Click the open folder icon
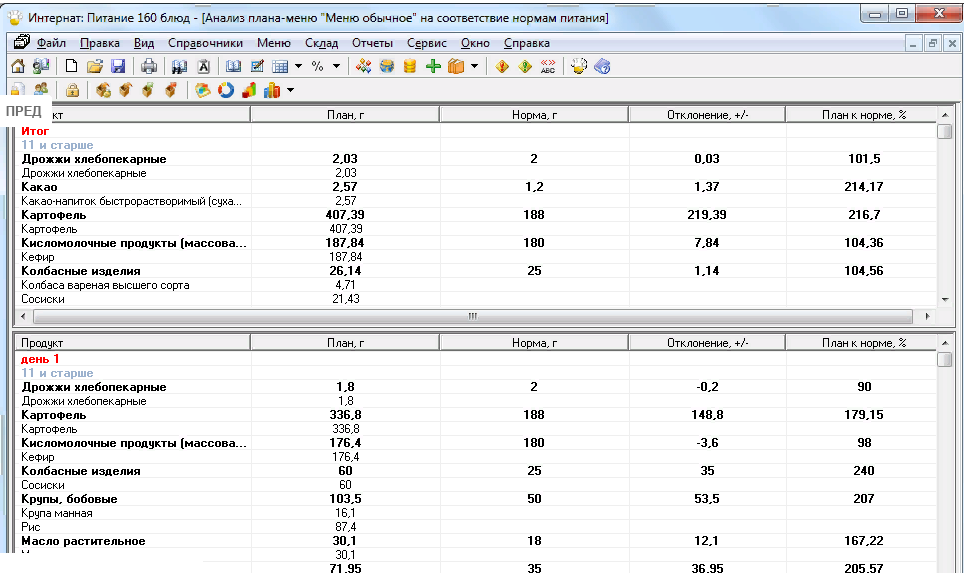Screen dimensions: 964x573 pyautogui.click(x=95, y=67)
